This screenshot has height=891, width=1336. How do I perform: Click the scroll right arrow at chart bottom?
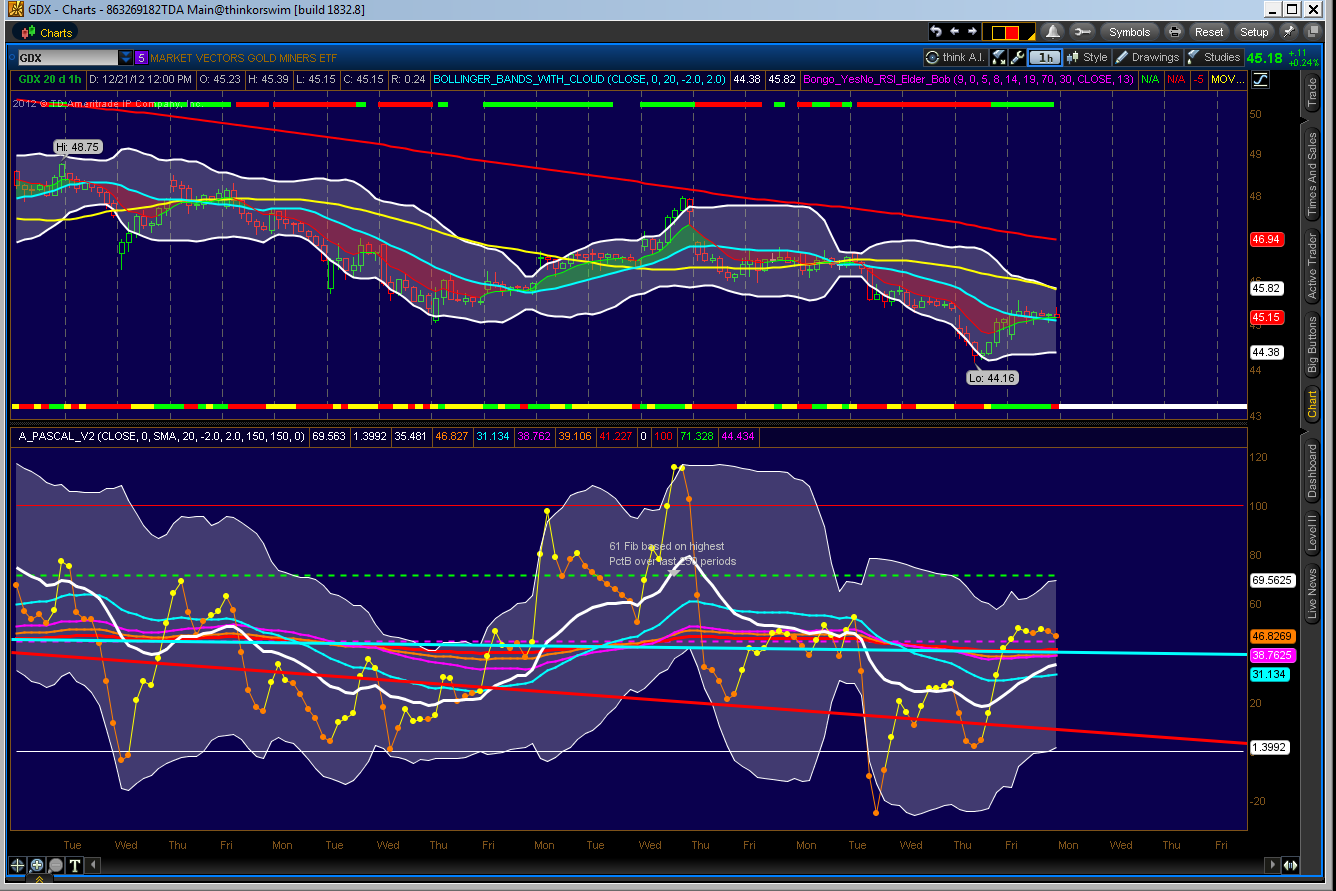[x=1272, y=865]
